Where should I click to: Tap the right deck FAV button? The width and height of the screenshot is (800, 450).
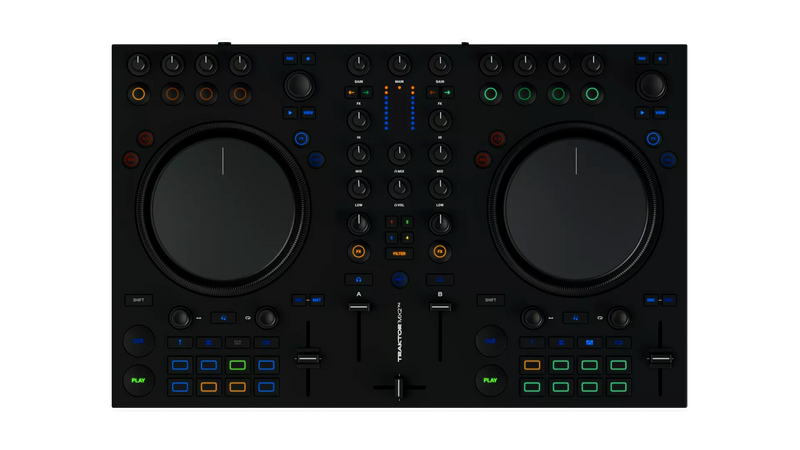pyautogui.click(x=642, y=59)
